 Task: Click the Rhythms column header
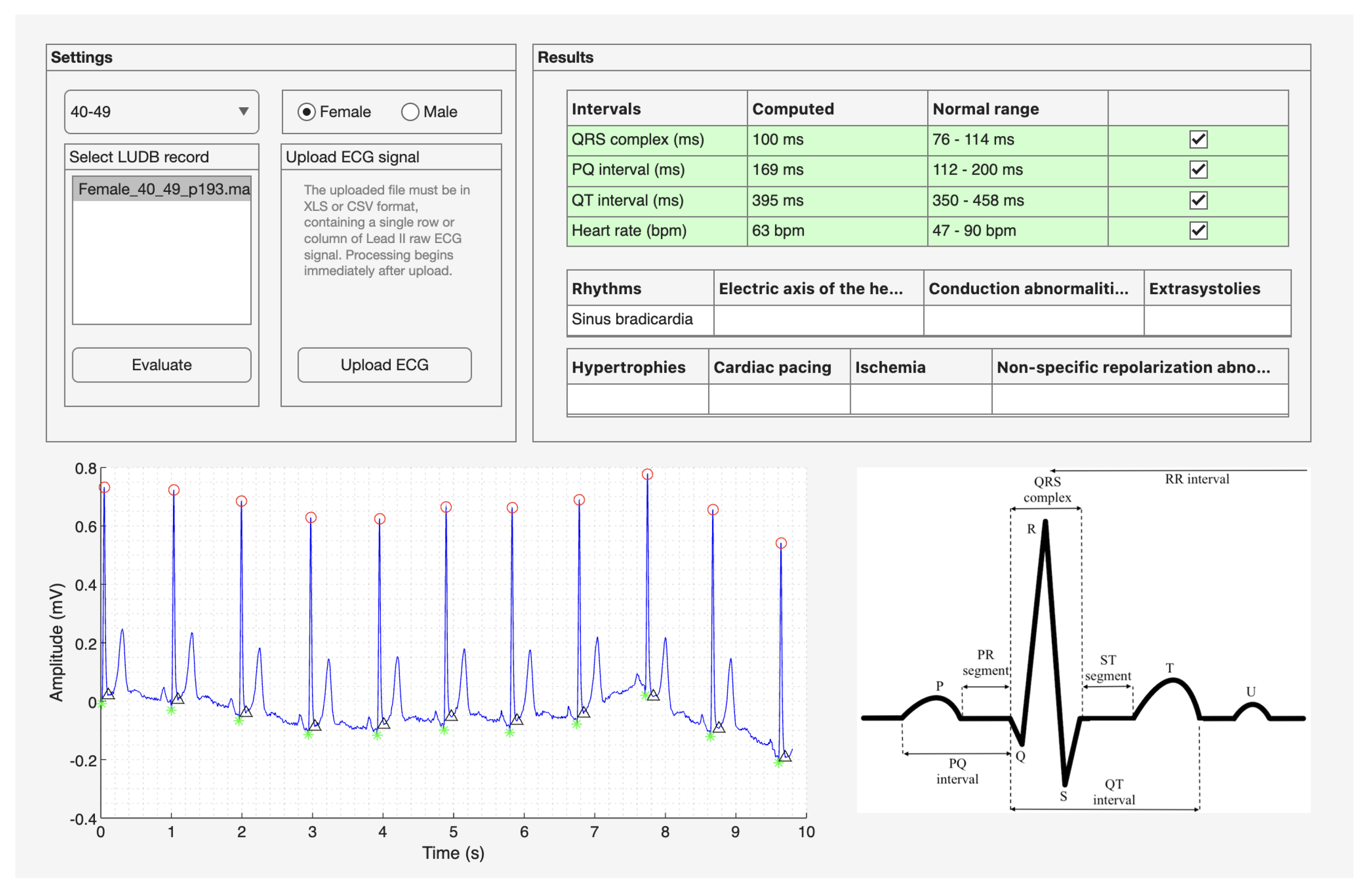pyautogui.click(x=640, y=288)
